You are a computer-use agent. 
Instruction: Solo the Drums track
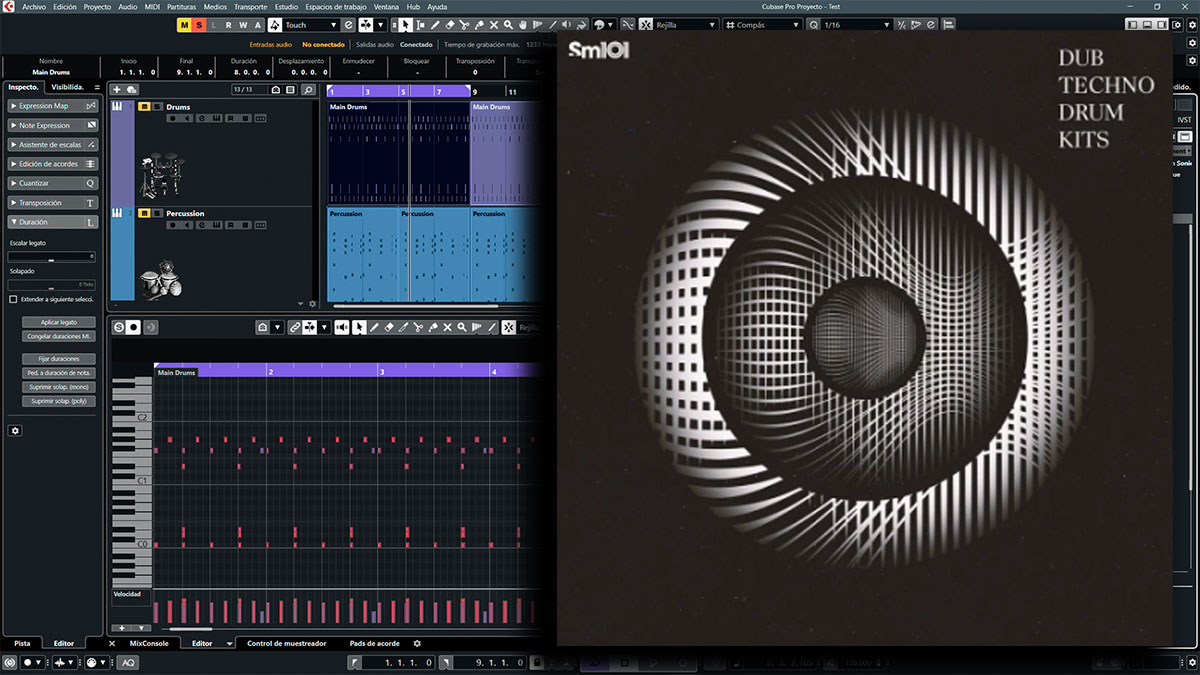[156, 107]
